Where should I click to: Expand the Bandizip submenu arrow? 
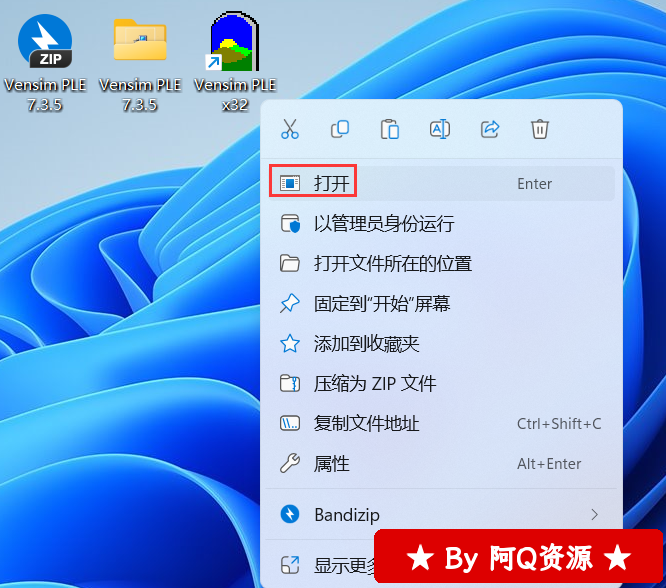[x=595, y=514]
